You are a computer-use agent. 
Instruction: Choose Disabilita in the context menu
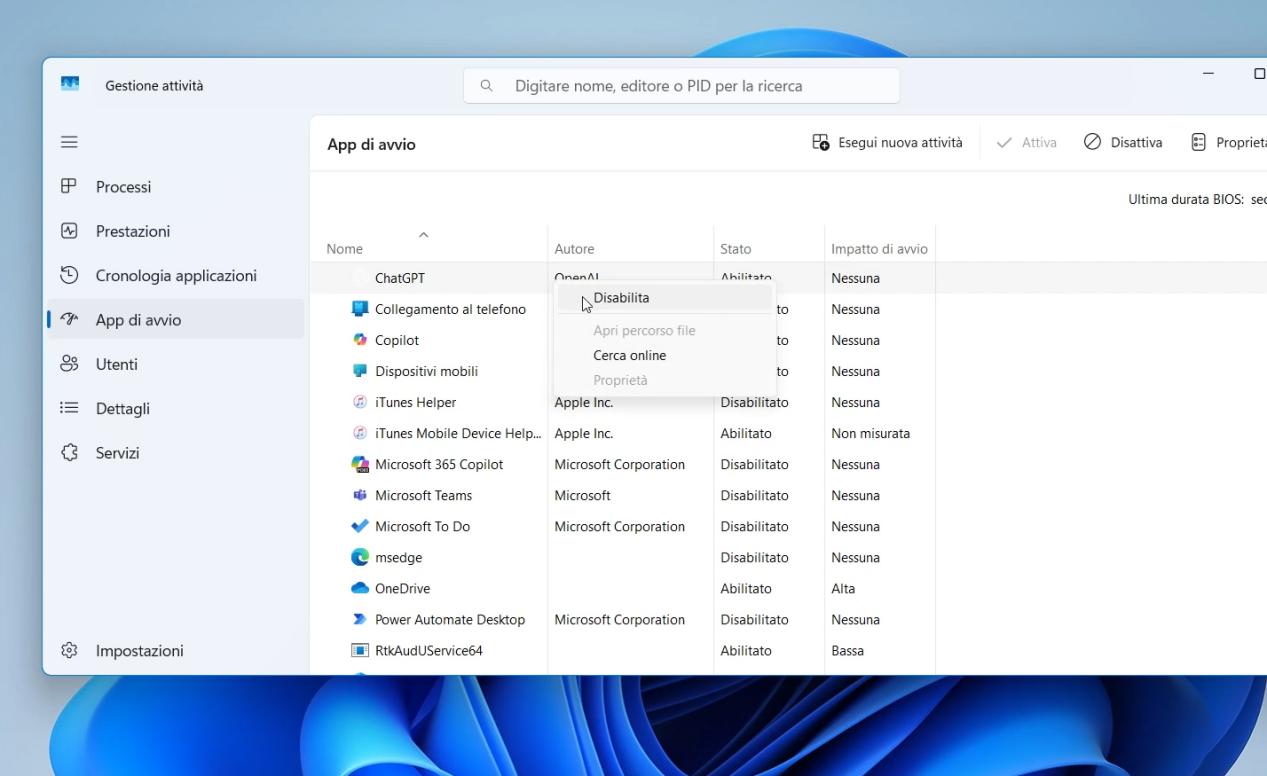tap(621, 298)
